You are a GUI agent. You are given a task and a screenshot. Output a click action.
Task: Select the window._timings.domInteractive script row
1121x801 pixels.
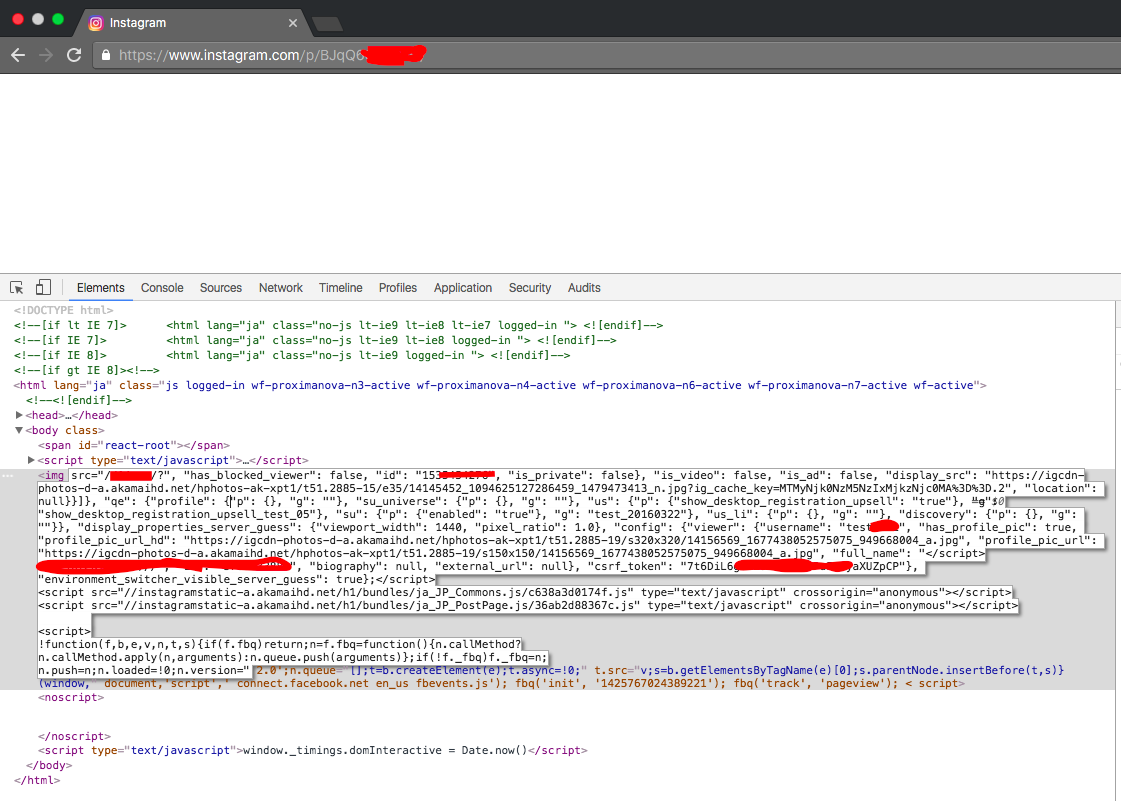coord(312,750)
